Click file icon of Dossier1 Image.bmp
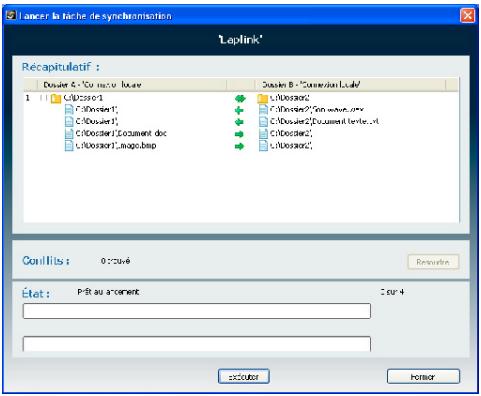Viewport: 481px width, 396px height. [x=69, y=146]
